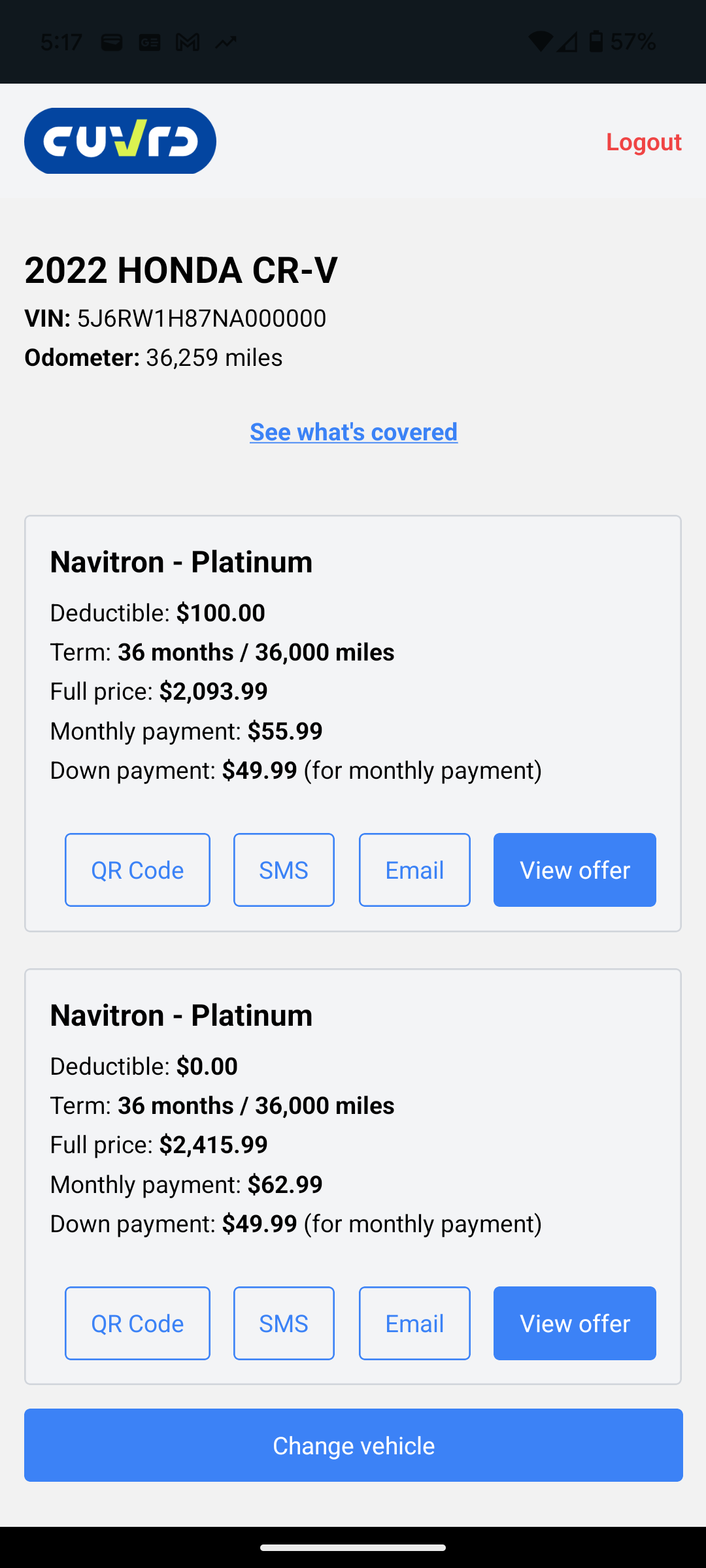Viewport: 706px width, 1568px height.
Task: Tap the battery icon in status bar
Action: (596, 42)
